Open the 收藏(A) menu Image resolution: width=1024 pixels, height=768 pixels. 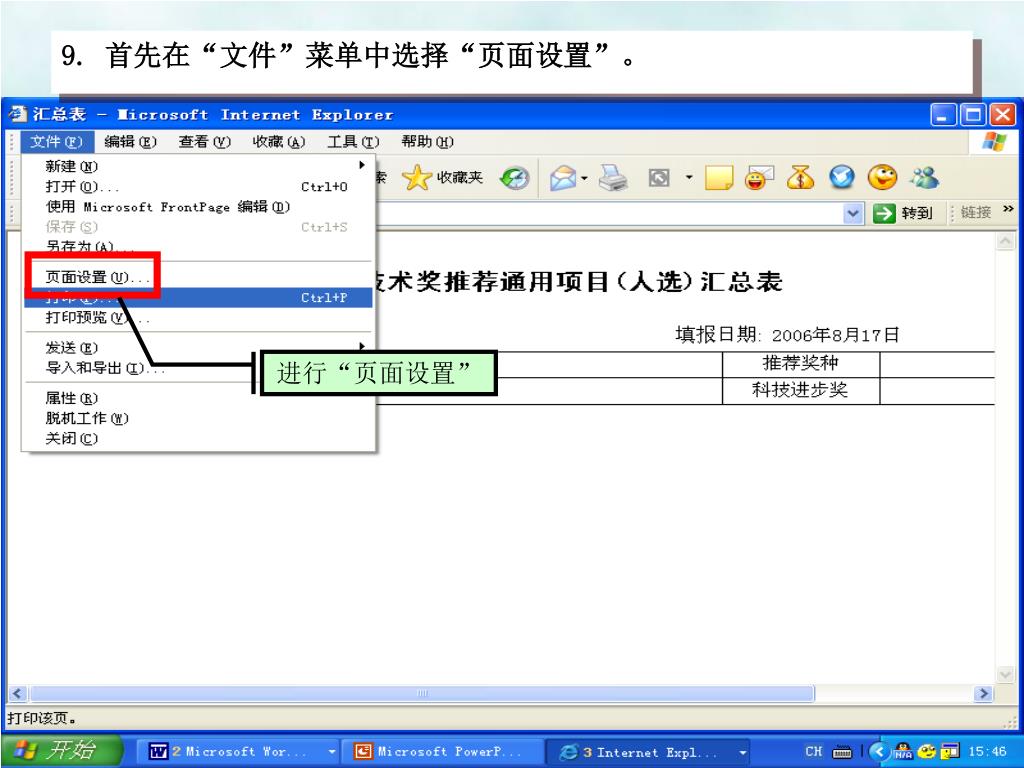(279, 142)
